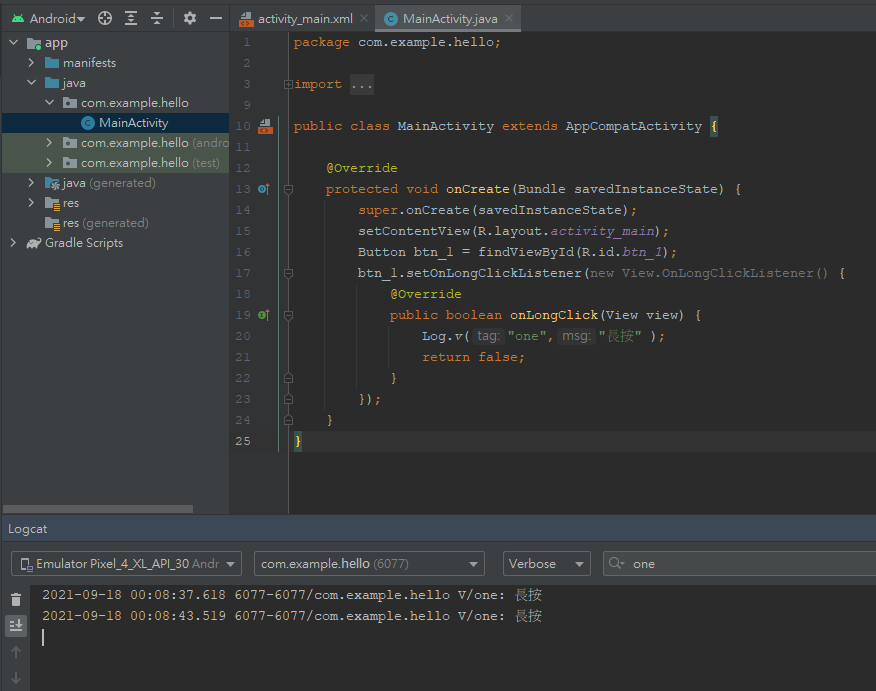Select MainActivity in the project tree
The height and width of the screenshot is (691, 876).
coord(133,123)
